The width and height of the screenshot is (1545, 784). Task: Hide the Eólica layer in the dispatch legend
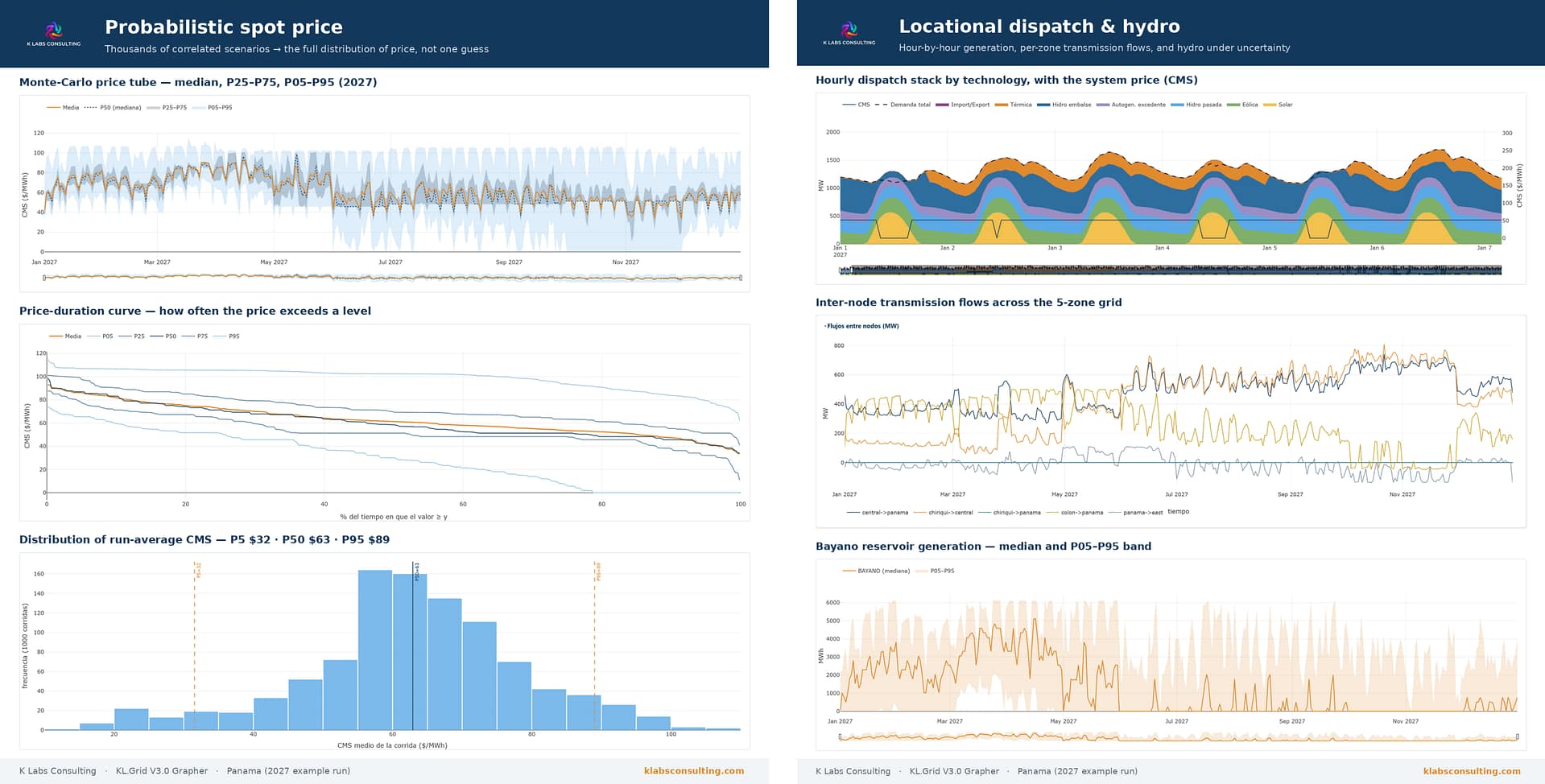(x=1243, y=105)
